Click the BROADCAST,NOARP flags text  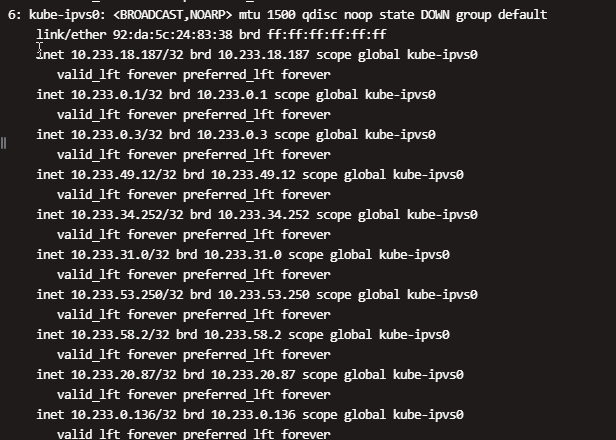click(x=172, y=15)
